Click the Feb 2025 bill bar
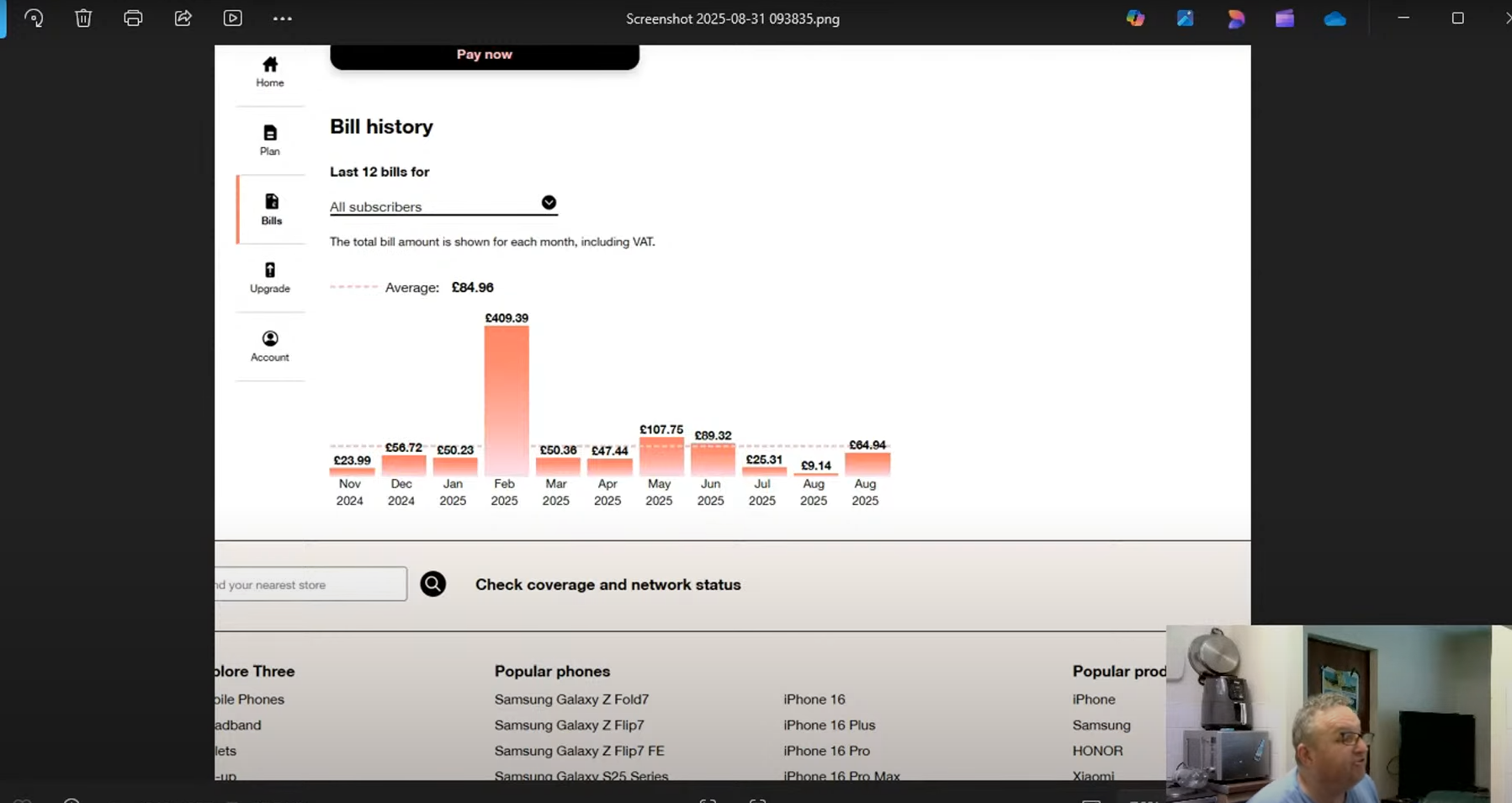1512x803 pixels. (507, 401)
